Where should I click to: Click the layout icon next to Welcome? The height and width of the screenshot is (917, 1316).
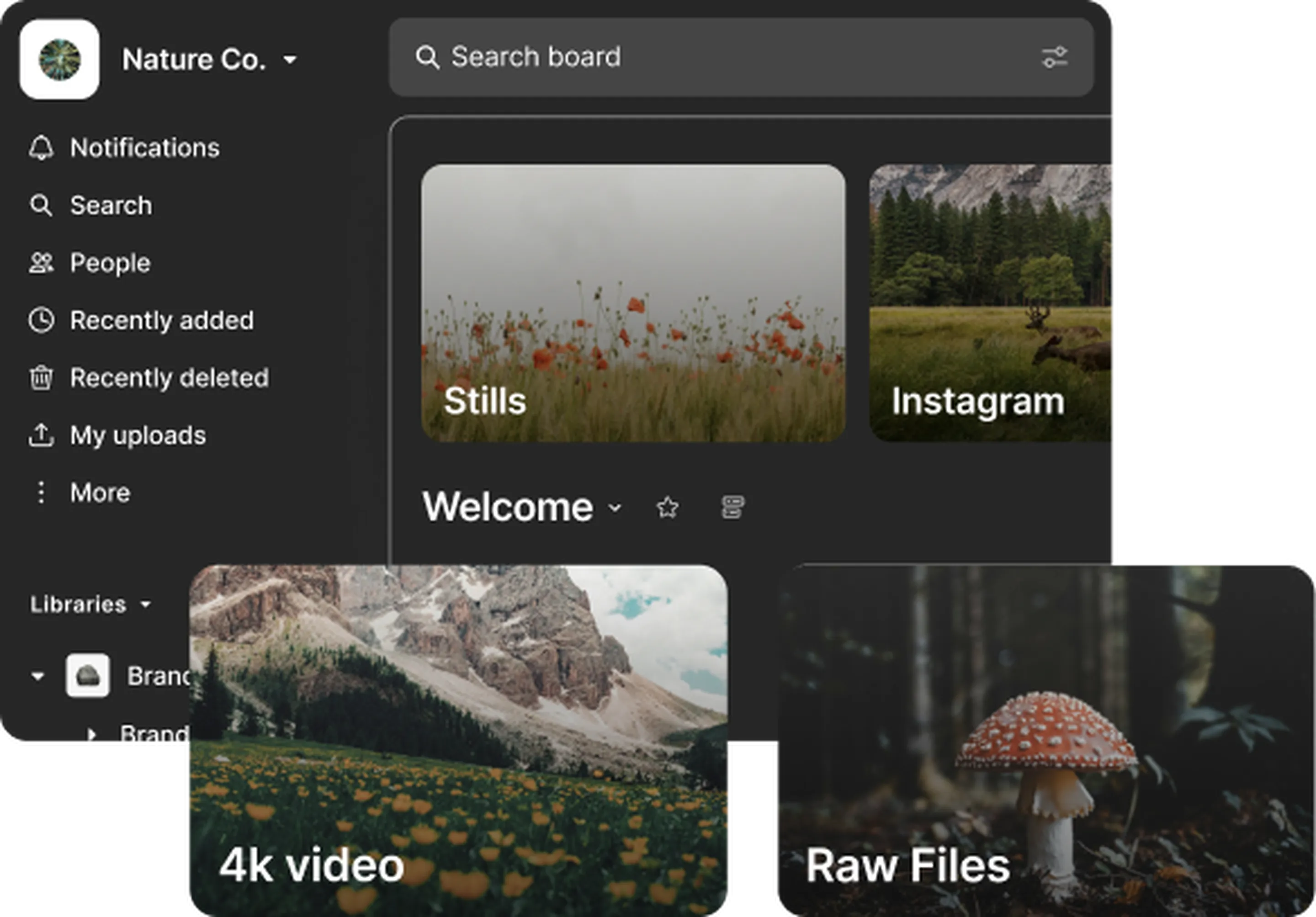click(x=732, y=507)
